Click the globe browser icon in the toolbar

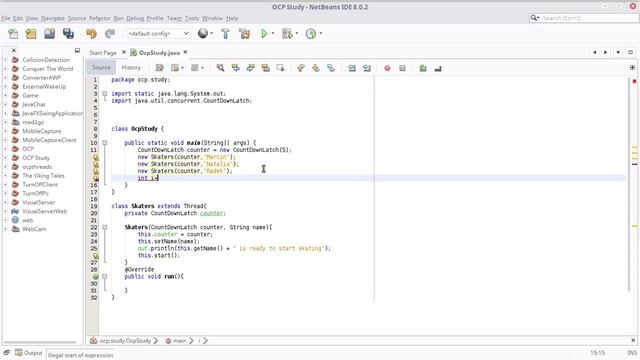click(203, 33)
